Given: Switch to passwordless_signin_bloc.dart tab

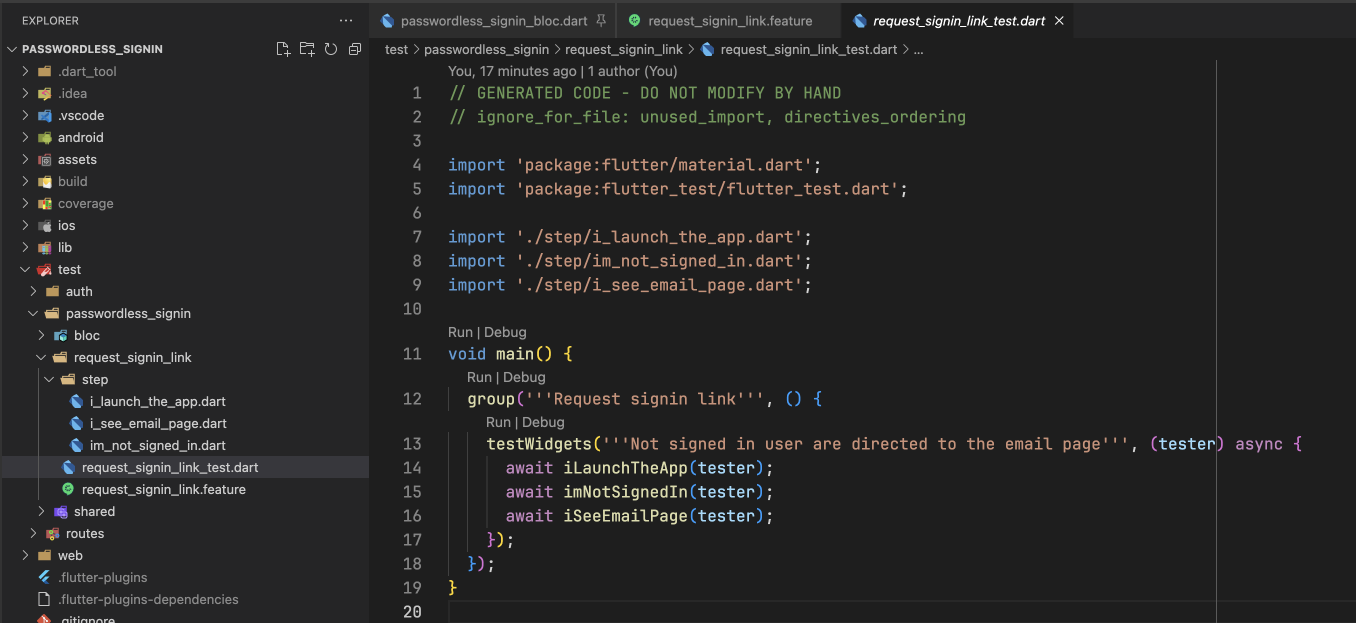Looking at the screenshot, I should tap(493, 20).
